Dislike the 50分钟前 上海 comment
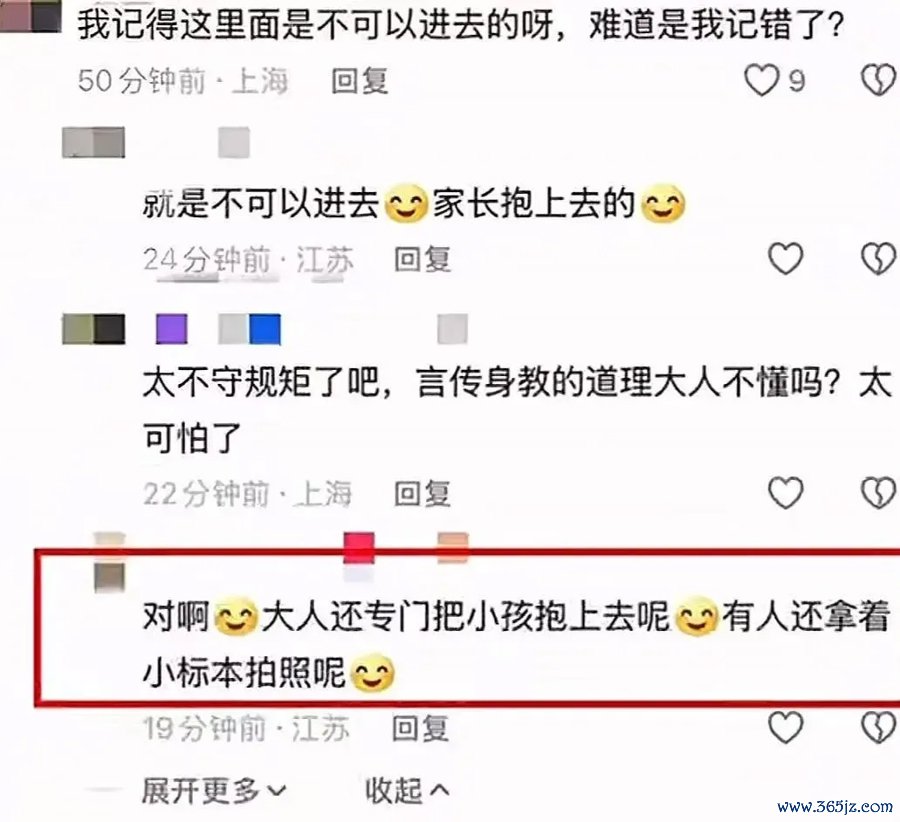 878,80
